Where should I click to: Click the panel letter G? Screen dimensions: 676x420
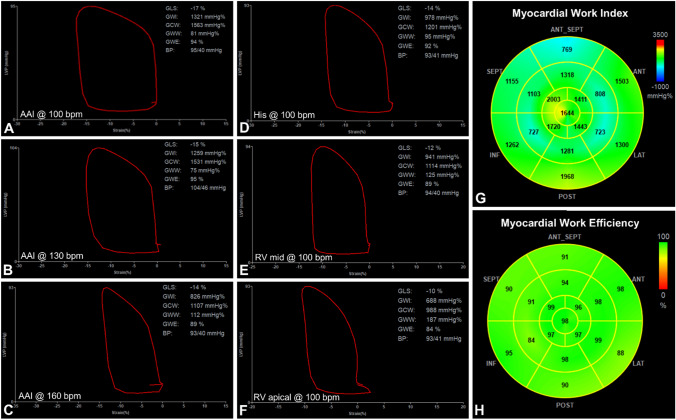pyautogui.click(x=483, y=198)
